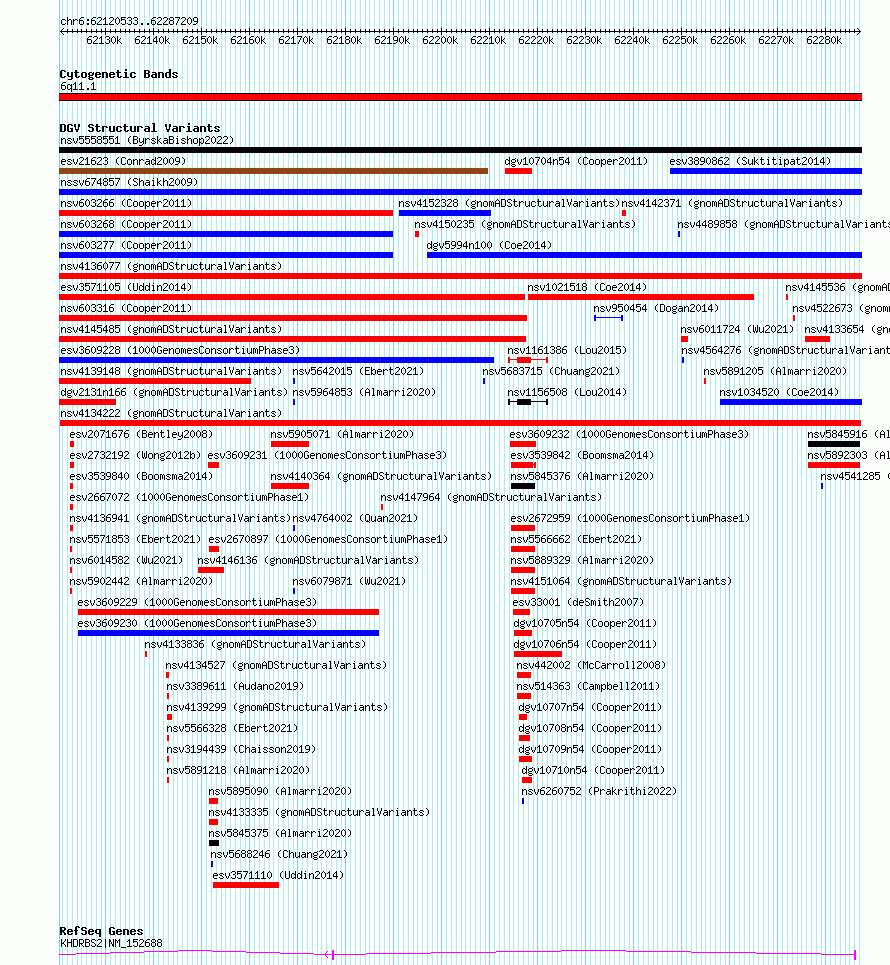Click esv2071676 (Bentley2008) label

tap(142, 434)
